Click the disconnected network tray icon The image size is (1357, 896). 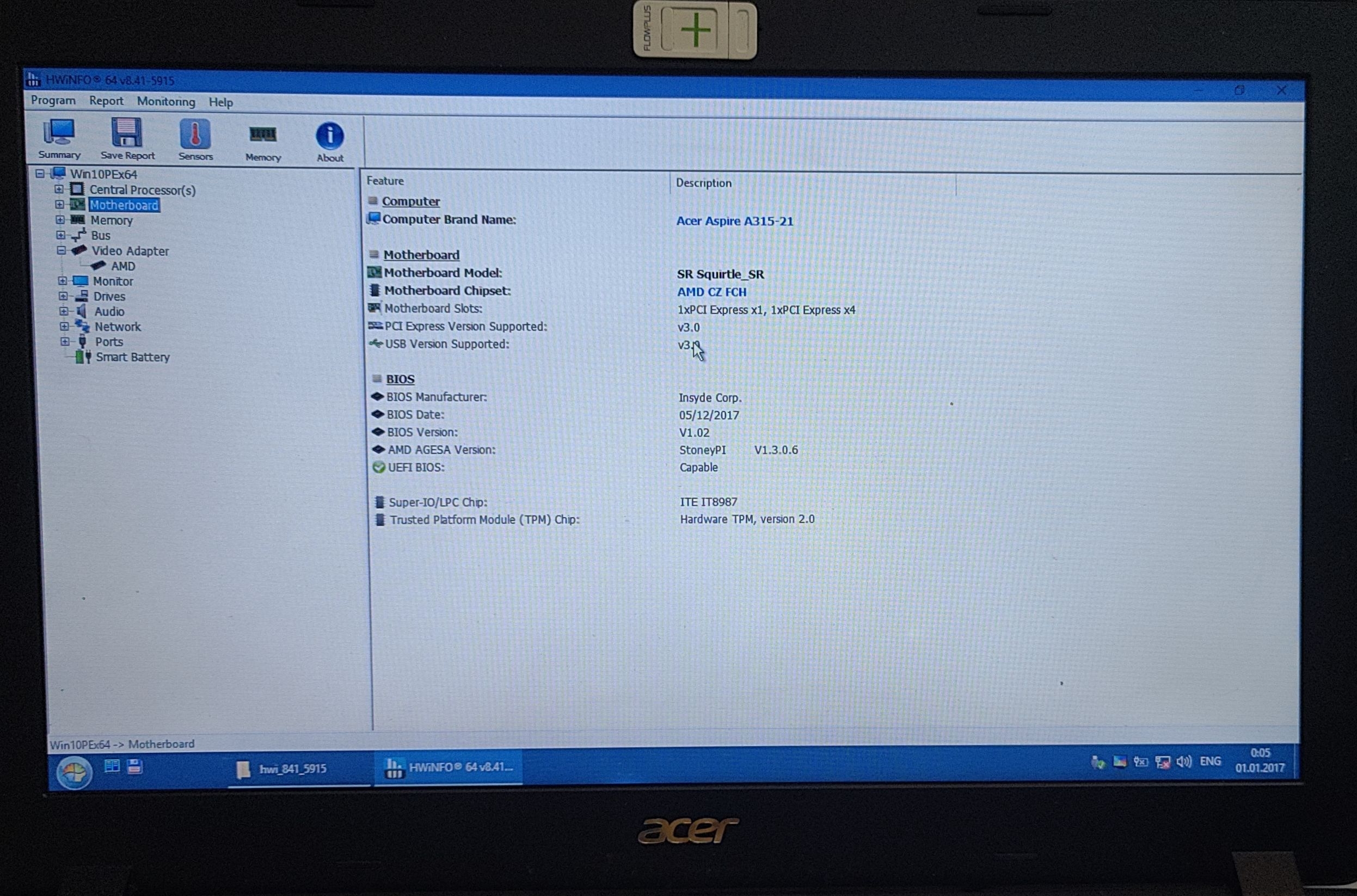click(1162, 762)
